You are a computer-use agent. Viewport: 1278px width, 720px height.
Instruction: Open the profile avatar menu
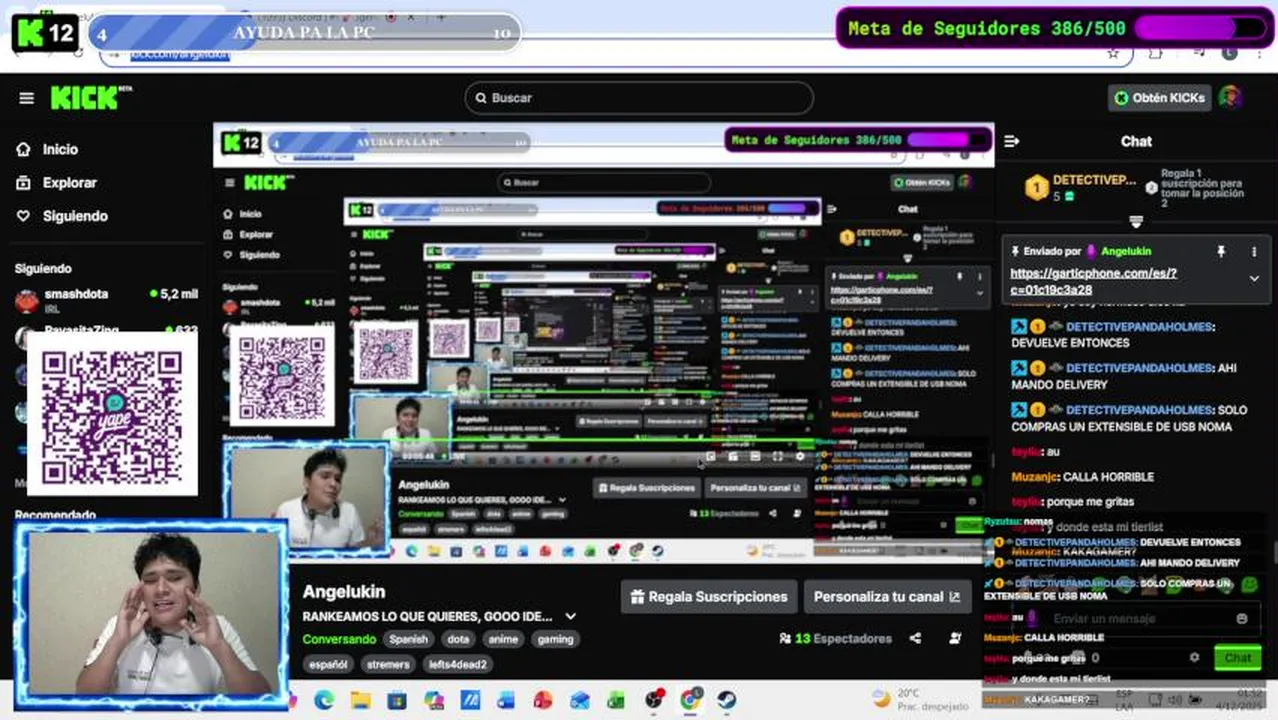(x=1230, y=98)
